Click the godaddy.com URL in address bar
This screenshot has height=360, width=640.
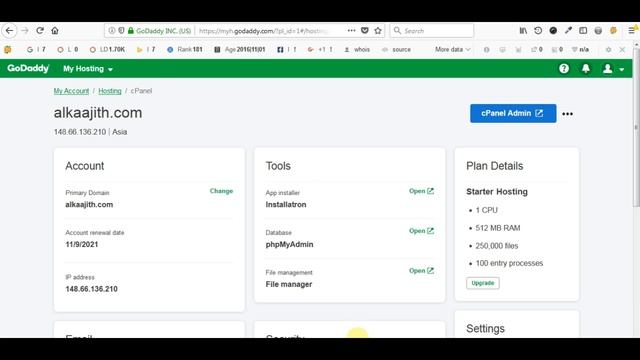click(x=263, y=31)
